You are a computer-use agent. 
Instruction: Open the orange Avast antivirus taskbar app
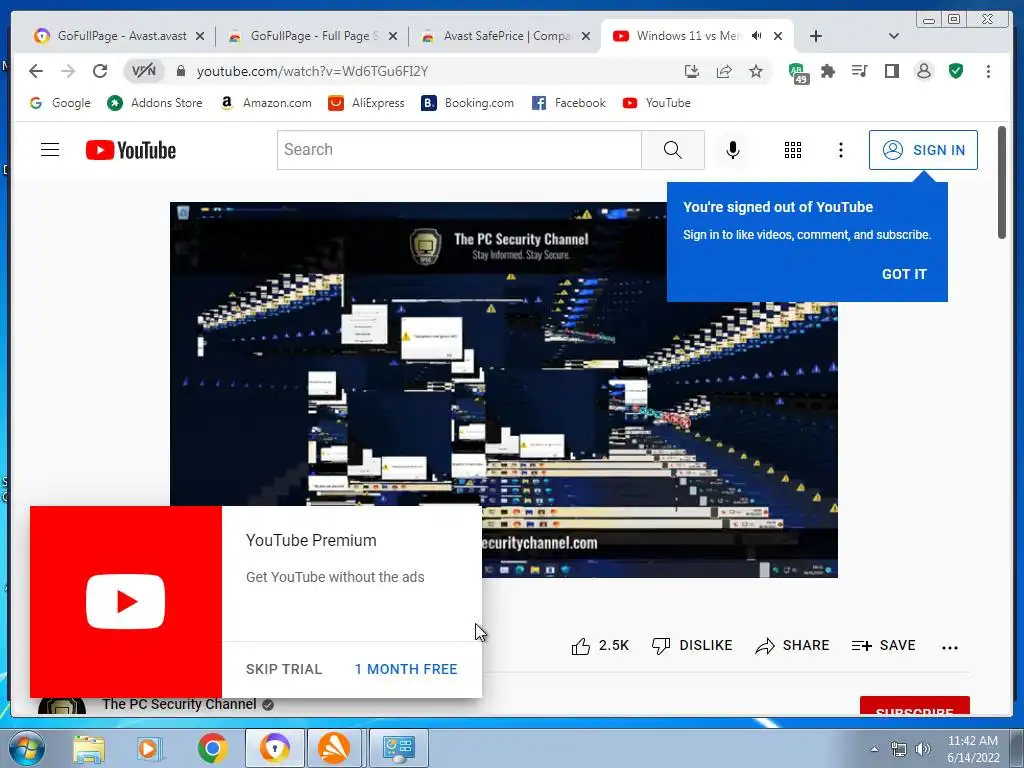click(334, 748)
